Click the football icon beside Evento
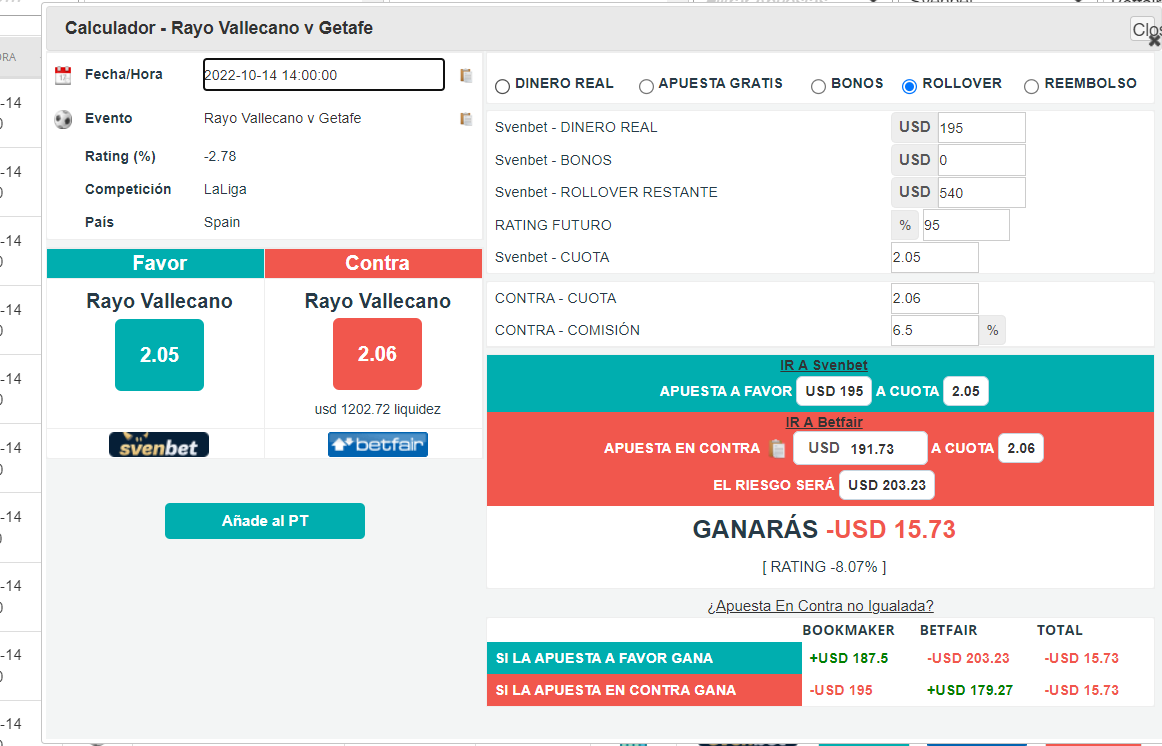Screen dimensions: 1162x746 (x=63, y=119)
